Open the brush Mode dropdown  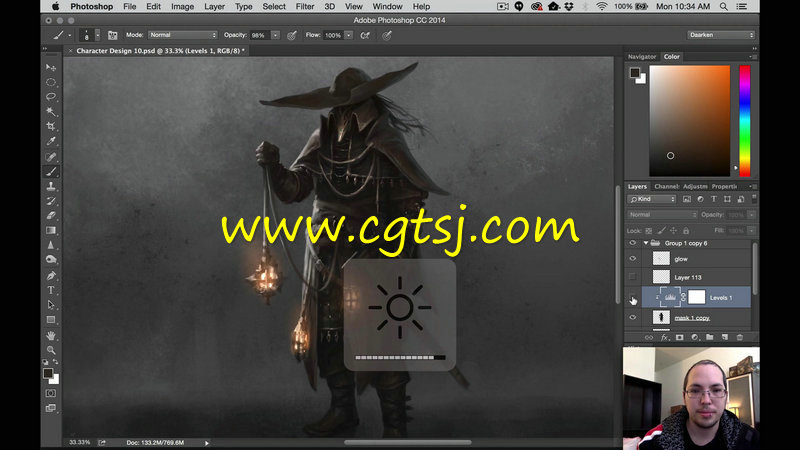[183, 35]
